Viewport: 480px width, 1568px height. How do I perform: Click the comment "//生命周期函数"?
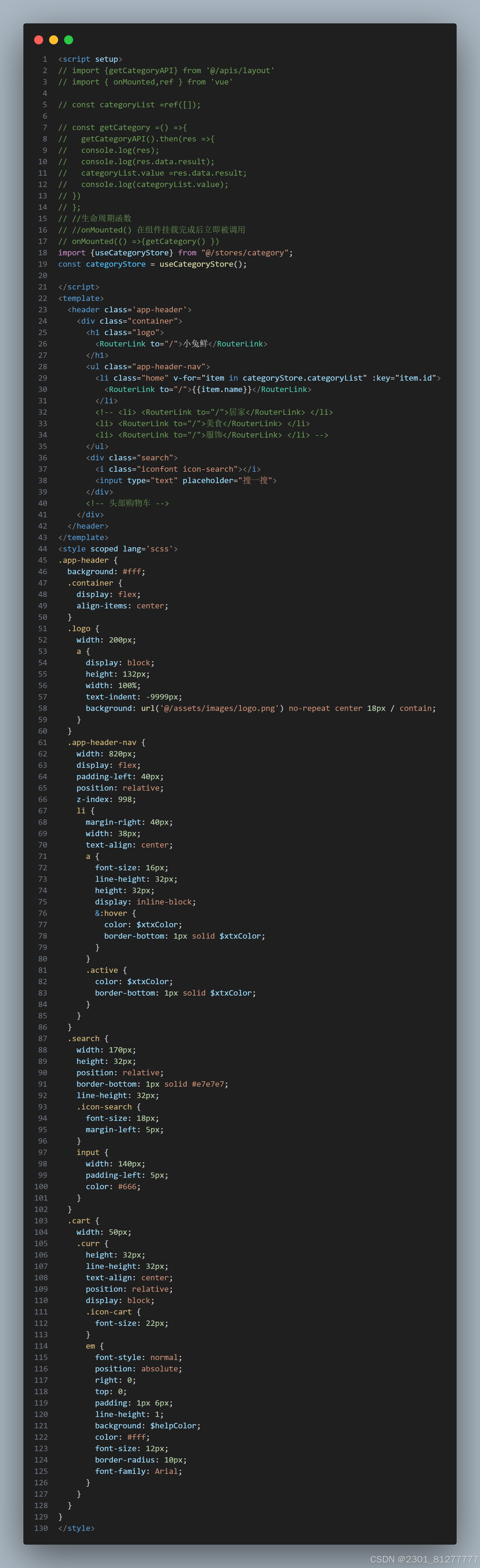coord(95,218)
